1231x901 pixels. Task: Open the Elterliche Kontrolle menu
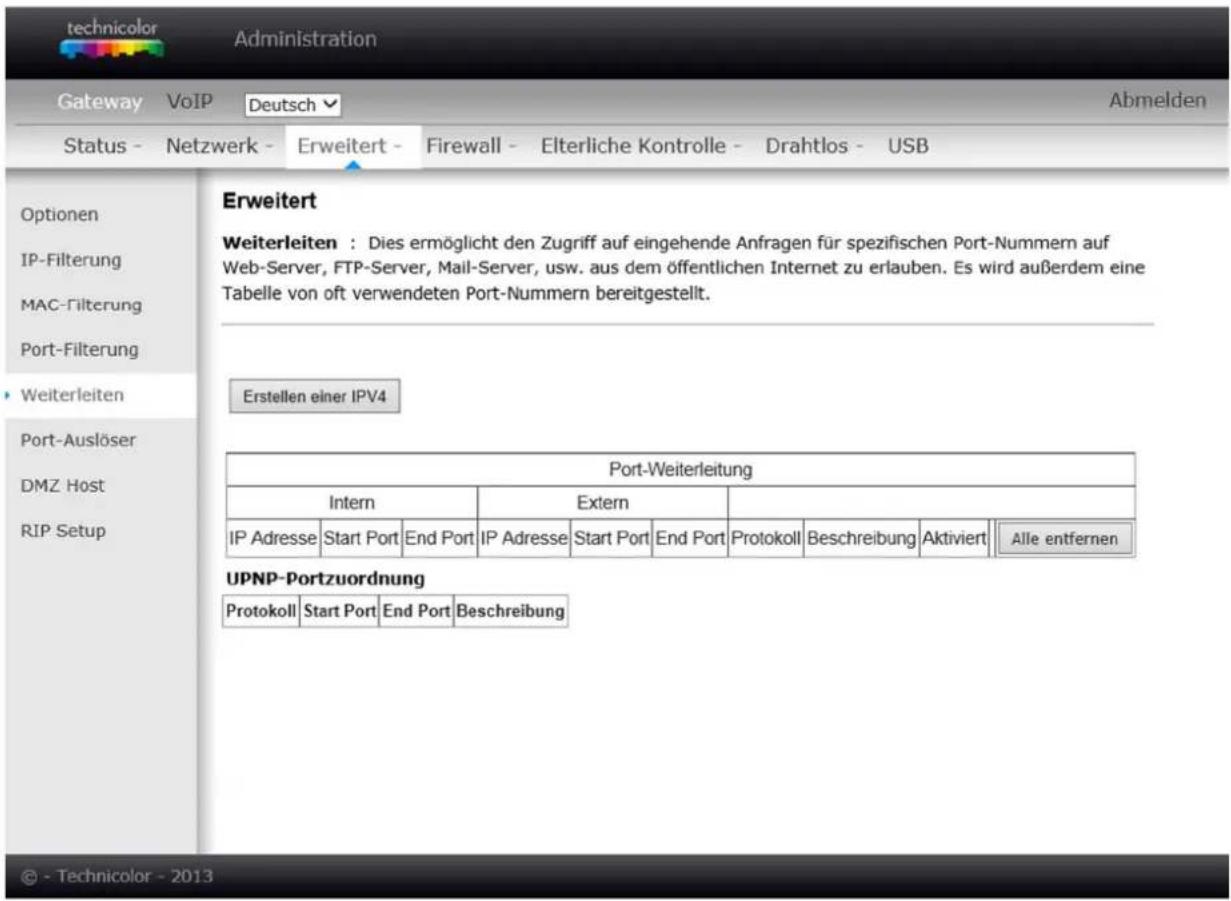pyautogui.click(x=640, y=146)
